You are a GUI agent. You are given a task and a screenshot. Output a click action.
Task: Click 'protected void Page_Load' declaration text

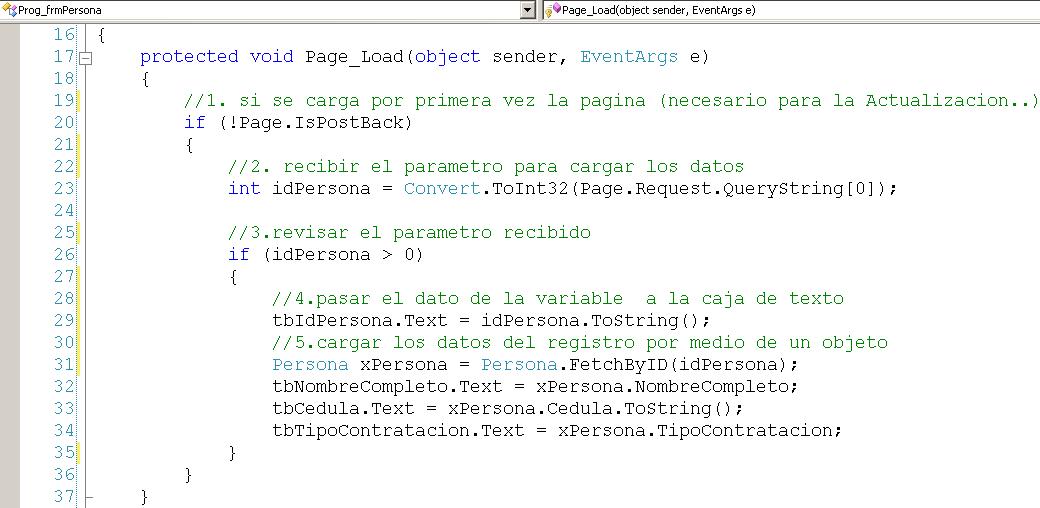click(x=272, y=57)
